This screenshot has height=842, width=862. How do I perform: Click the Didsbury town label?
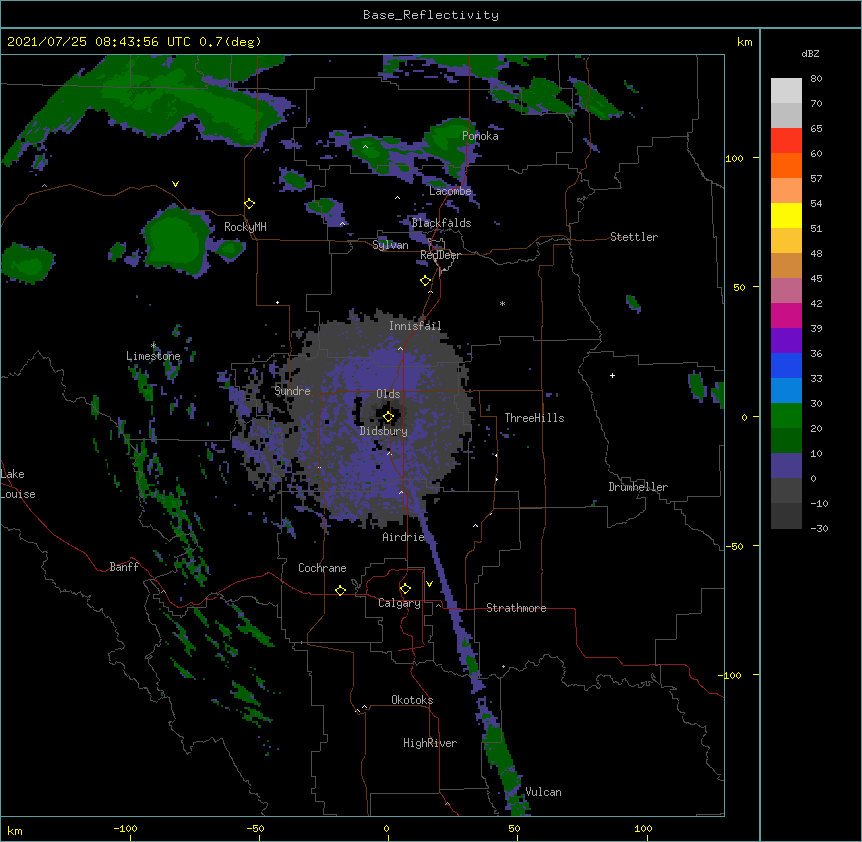[x=384, y=431]
